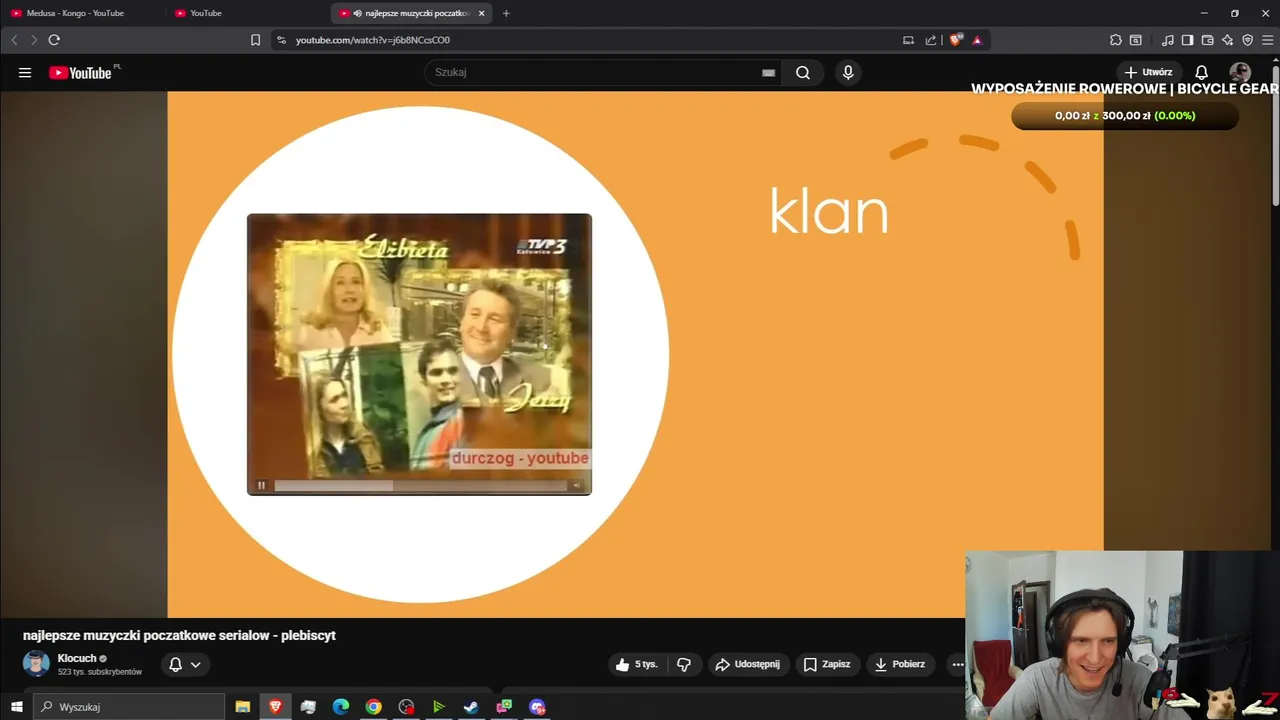The height and width of the screenshot is (720, 1280).
Task: Open tab search icon in toolbar
Action: pos(1136,40)
